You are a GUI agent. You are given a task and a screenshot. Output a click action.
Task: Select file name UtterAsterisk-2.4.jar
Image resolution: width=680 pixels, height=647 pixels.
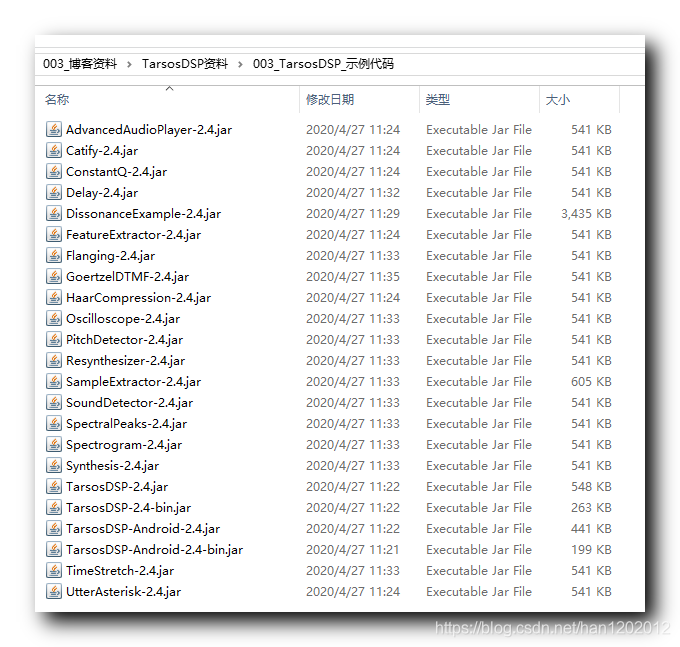coord(124,592)
